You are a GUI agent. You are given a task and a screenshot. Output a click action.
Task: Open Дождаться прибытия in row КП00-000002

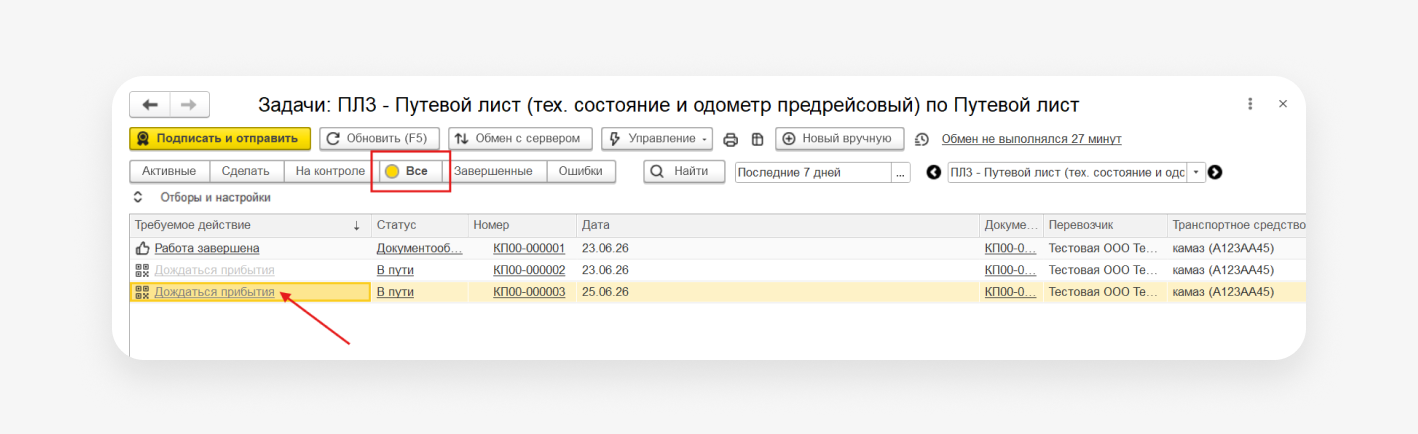point(214,270)
